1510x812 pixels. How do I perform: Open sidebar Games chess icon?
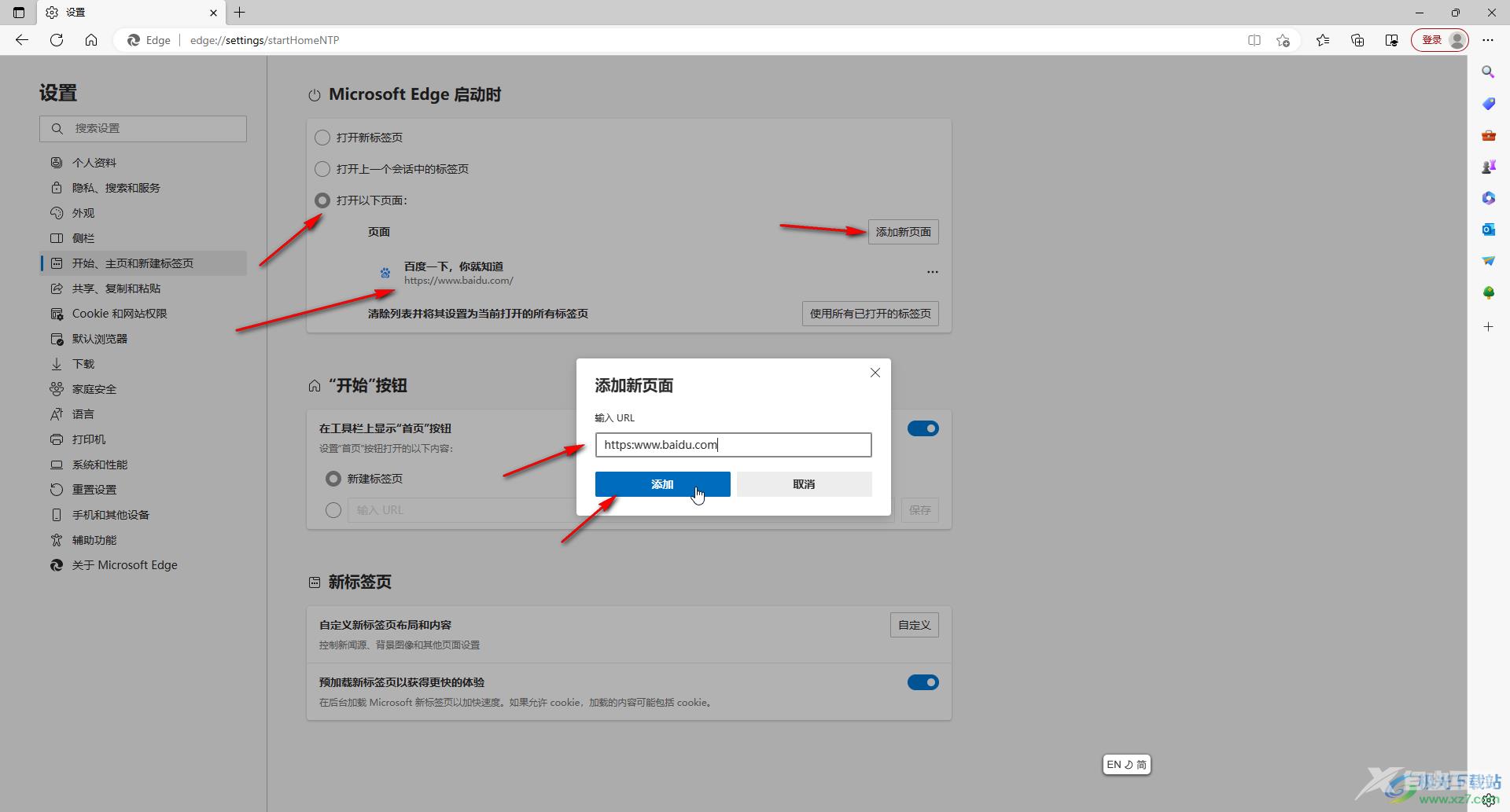coord(1488,167)
